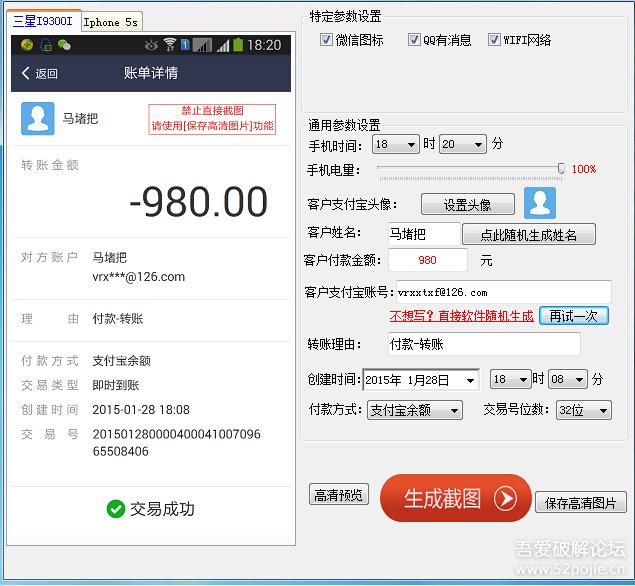Expand the 交易号位数 dropdown
This screenshot has height=586, width=635.
pyautogui.click(x=584, y=410)
